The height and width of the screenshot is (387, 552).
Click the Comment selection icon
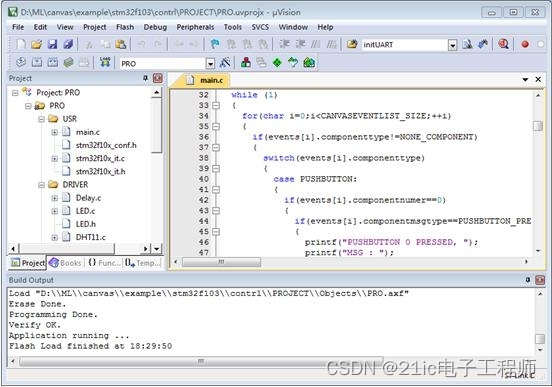click(316, 44)
